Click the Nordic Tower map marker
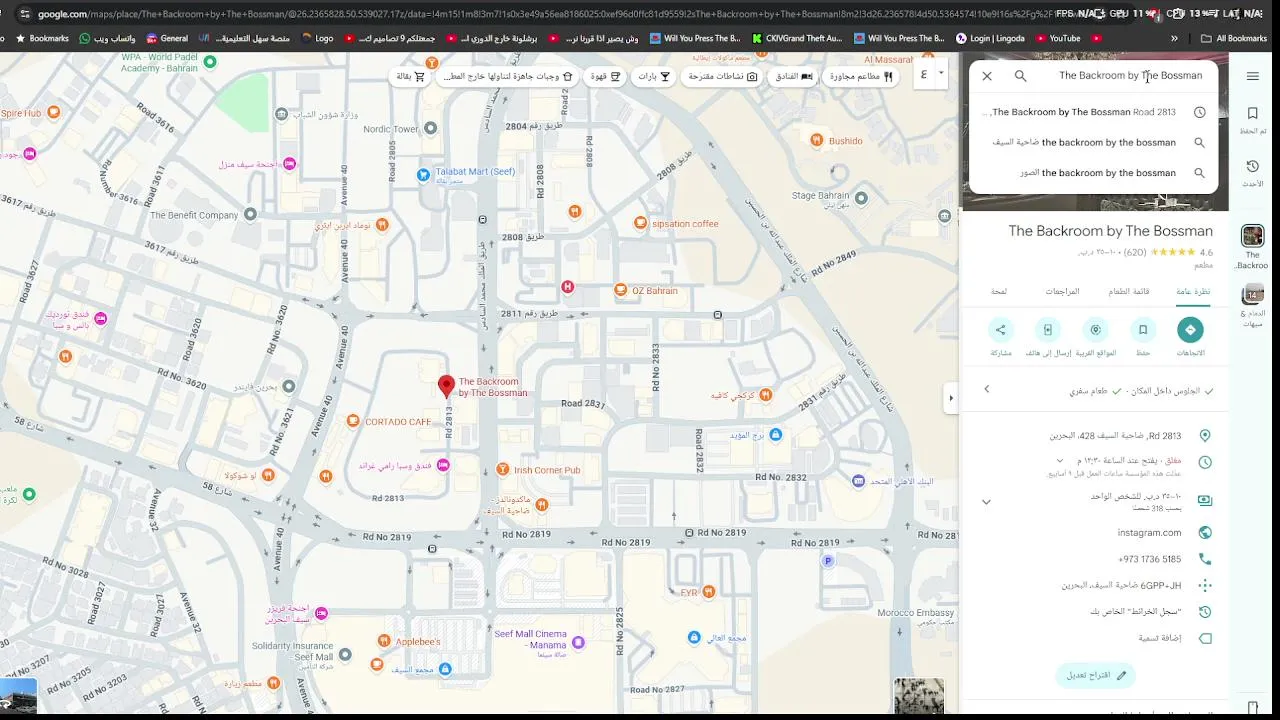 (x=430, y=128)
